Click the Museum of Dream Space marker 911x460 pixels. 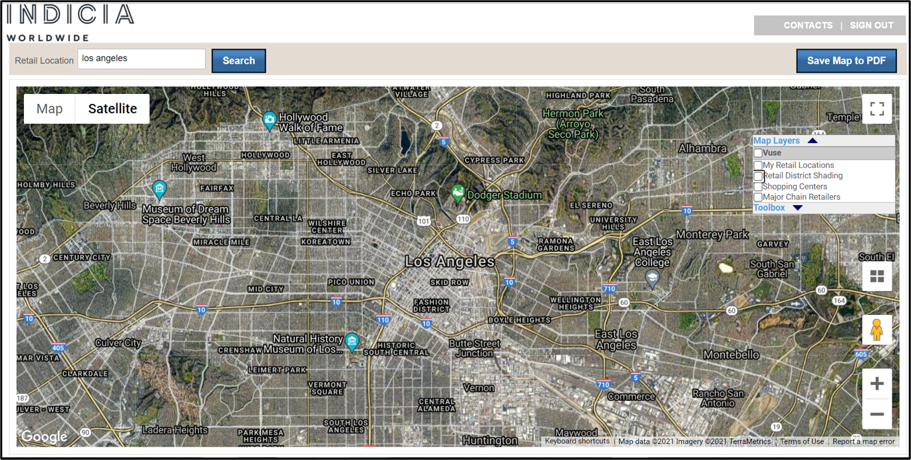click(x=159, y=189)
